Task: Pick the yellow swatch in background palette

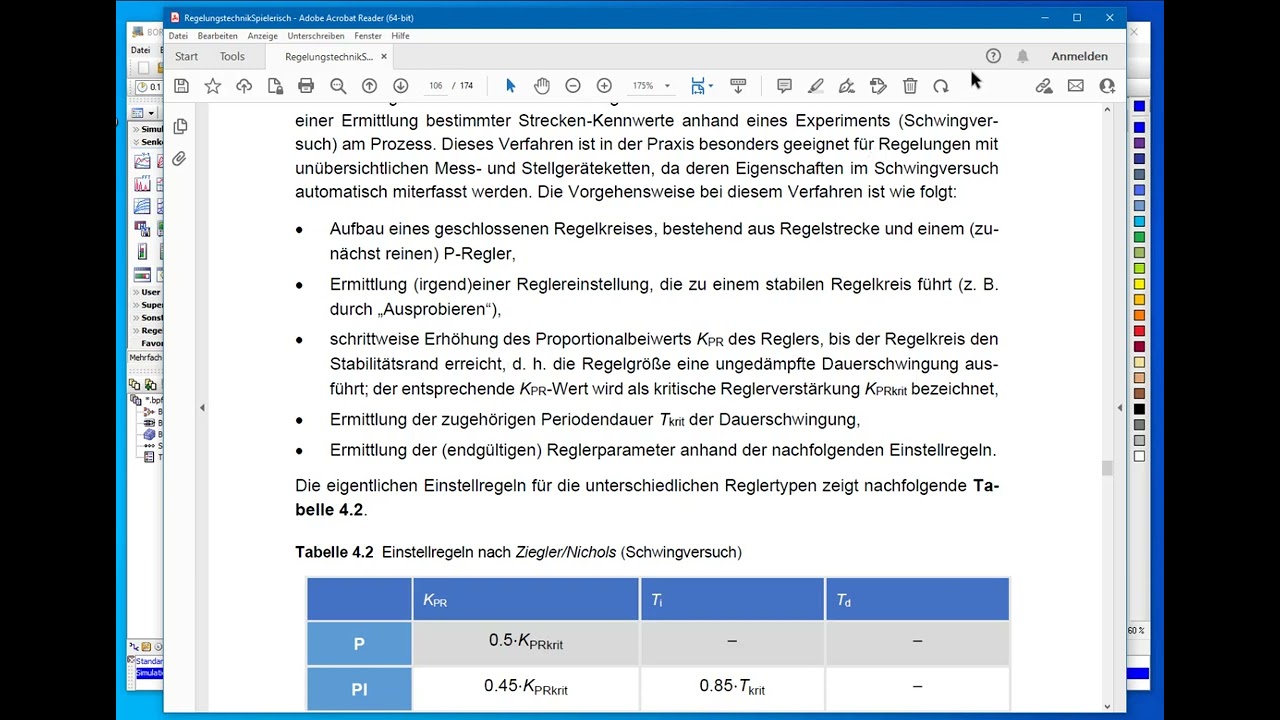Action: click(x=1139, y=284)
